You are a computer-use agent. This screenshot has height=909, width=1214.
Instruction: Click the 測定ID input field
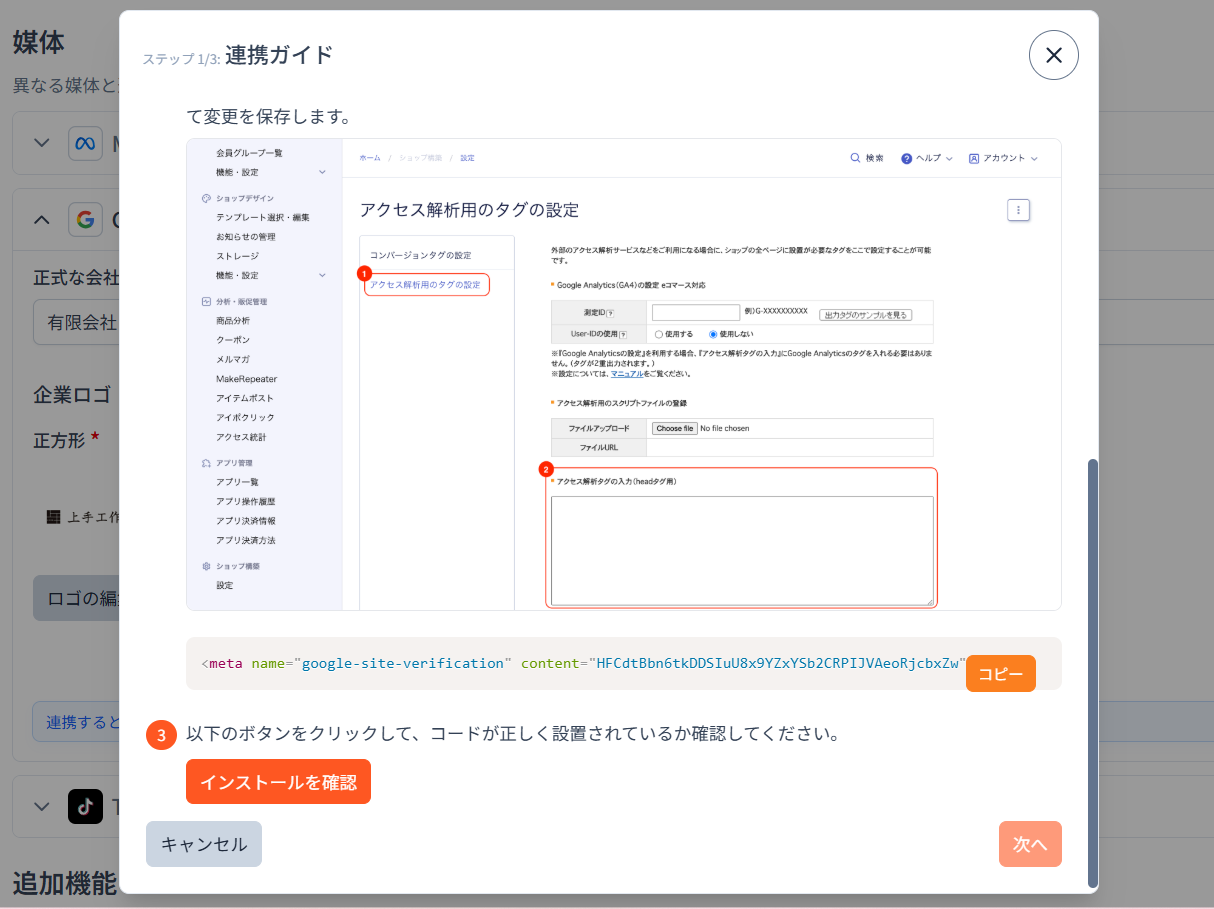(x=695, y=312)
